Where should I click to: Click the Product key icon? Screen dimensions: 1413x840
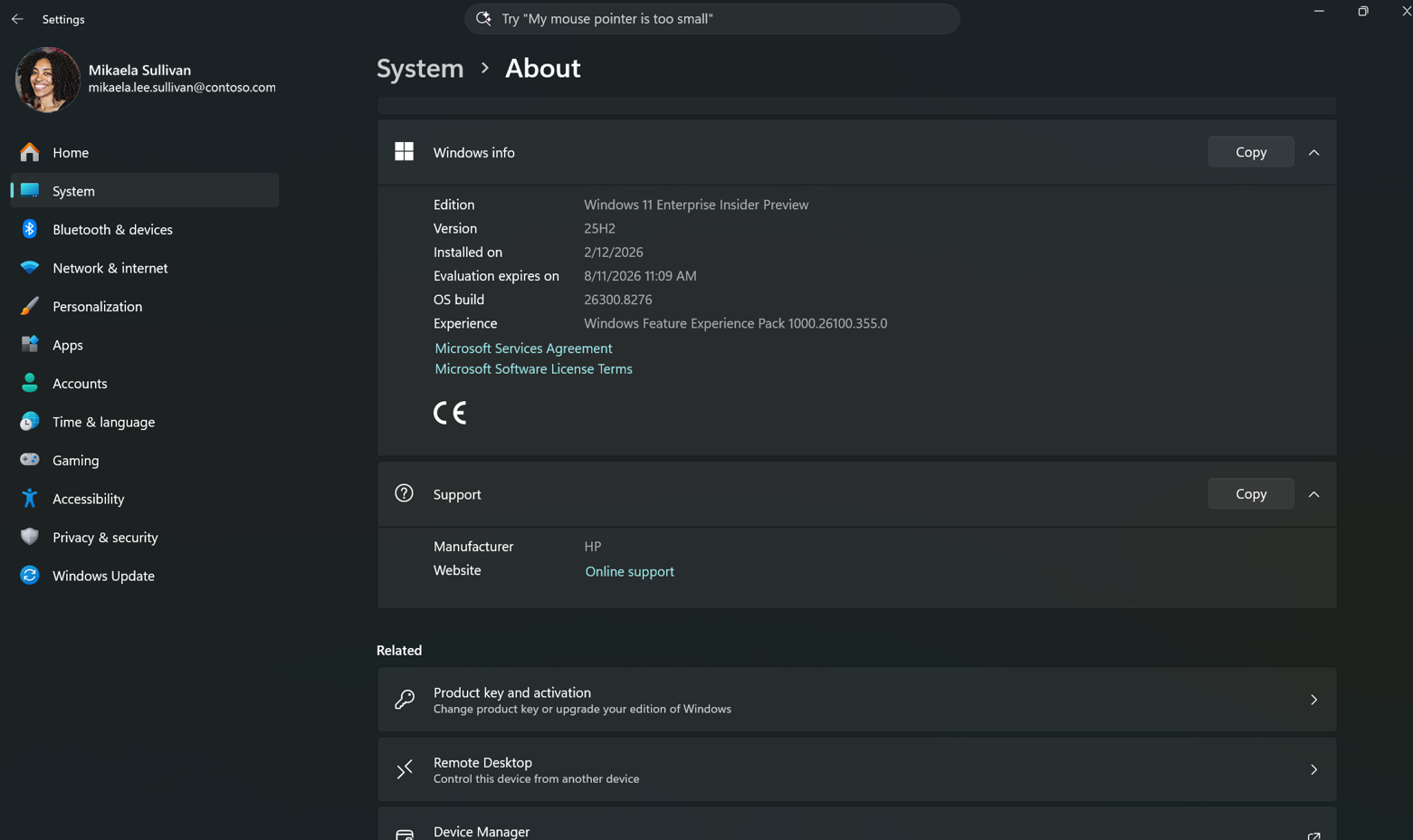[x=405, y=700]
